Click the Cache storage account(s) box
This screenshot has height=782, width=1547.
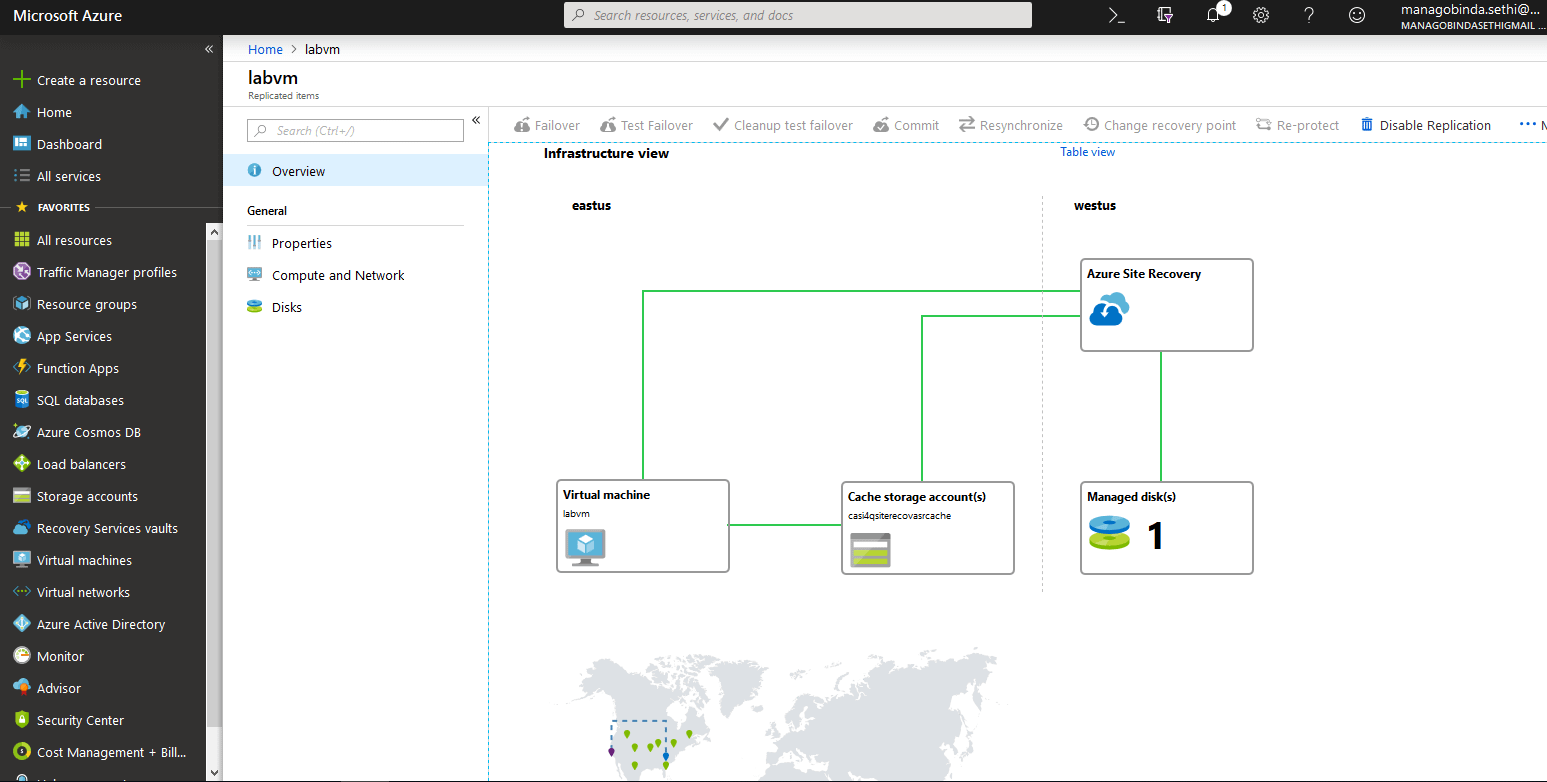pyautogui.click(x=928, y=528)
